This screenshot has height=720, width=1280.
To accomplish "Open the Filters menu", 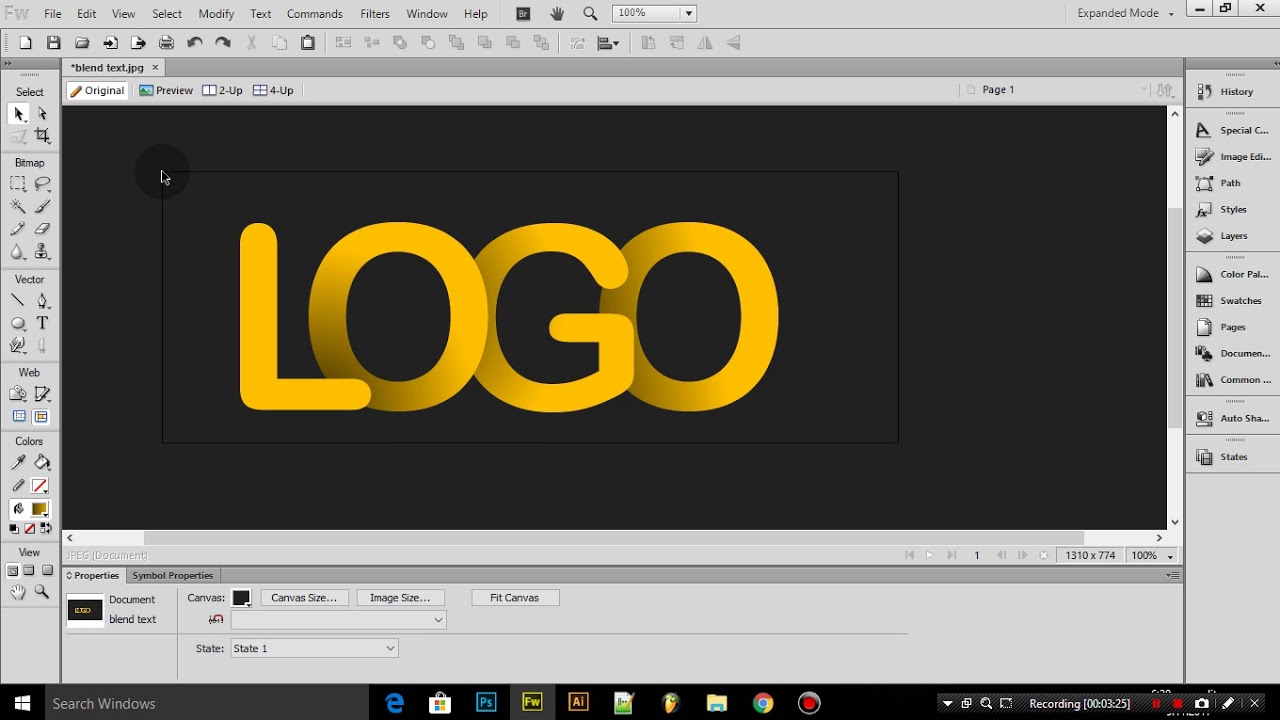I will coord(375,14).
